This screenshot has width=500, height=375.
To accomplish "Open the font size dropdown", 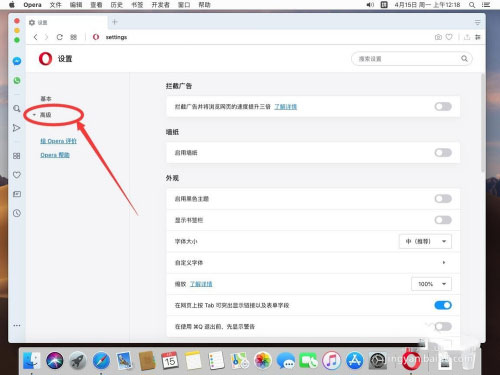I will (x=425, y=241).
